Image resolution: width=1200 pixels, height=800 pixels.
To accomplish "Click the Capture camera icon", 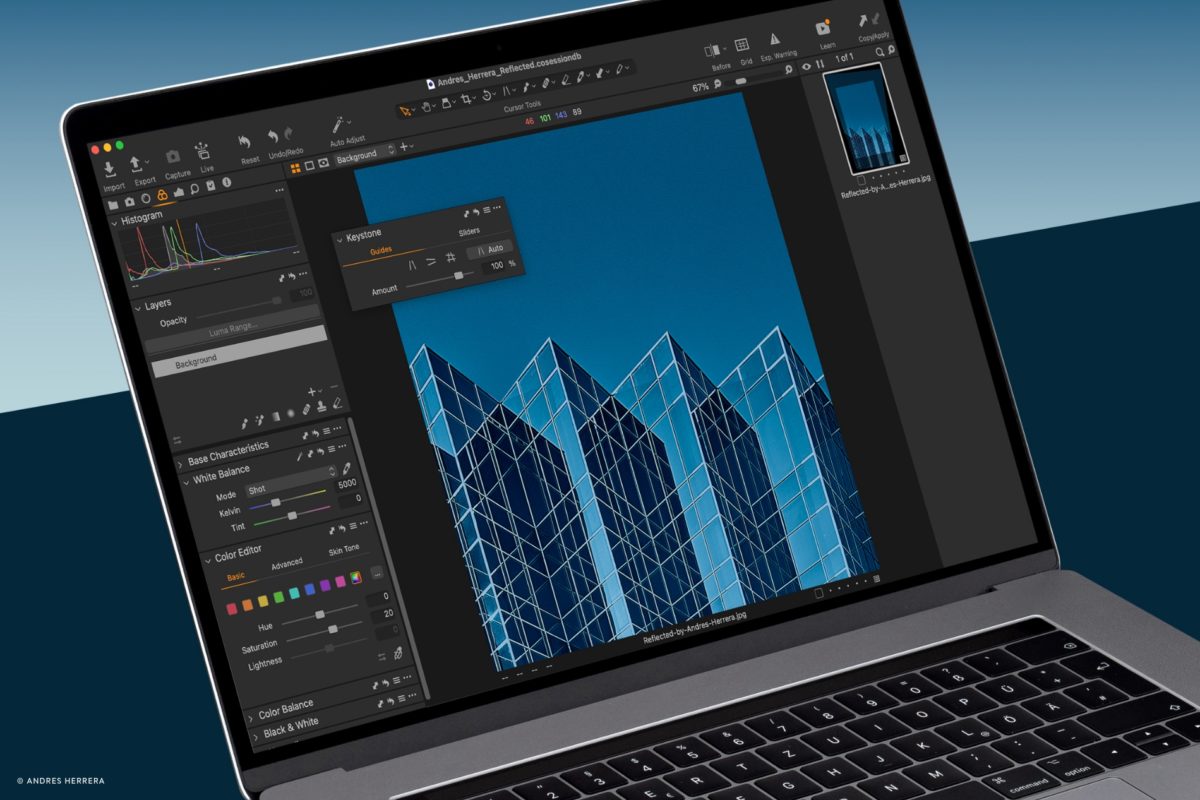I will [x=174, y=156].
